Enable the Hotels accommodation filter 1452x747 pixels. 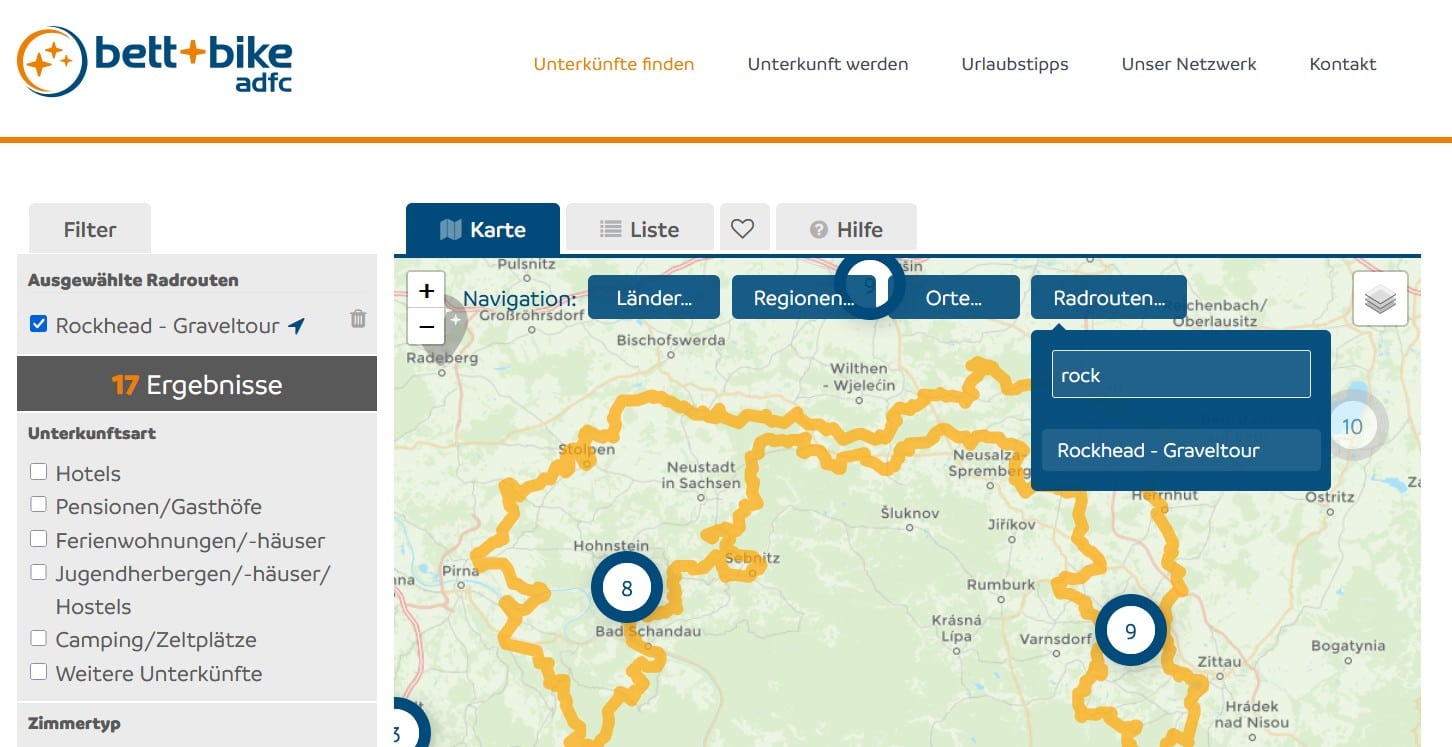[x=39, y=472]
